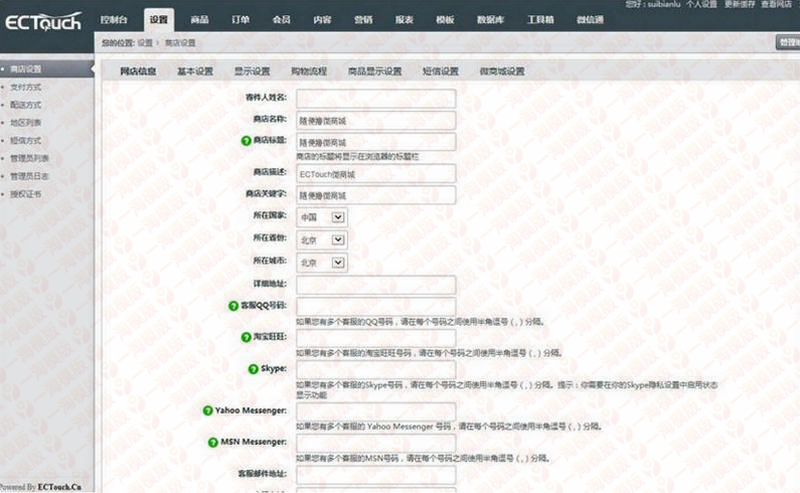The image size is (800, 493).
Task: Open the 订单 top menu
Action: point(240,19)
